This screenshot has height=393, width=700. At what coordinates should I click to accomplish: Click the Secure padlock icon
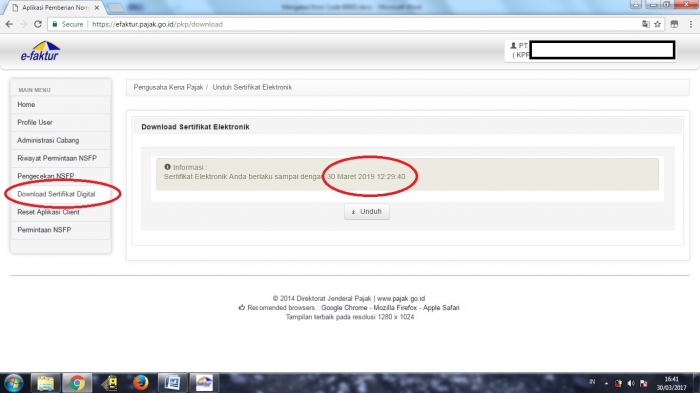(55, 24)
